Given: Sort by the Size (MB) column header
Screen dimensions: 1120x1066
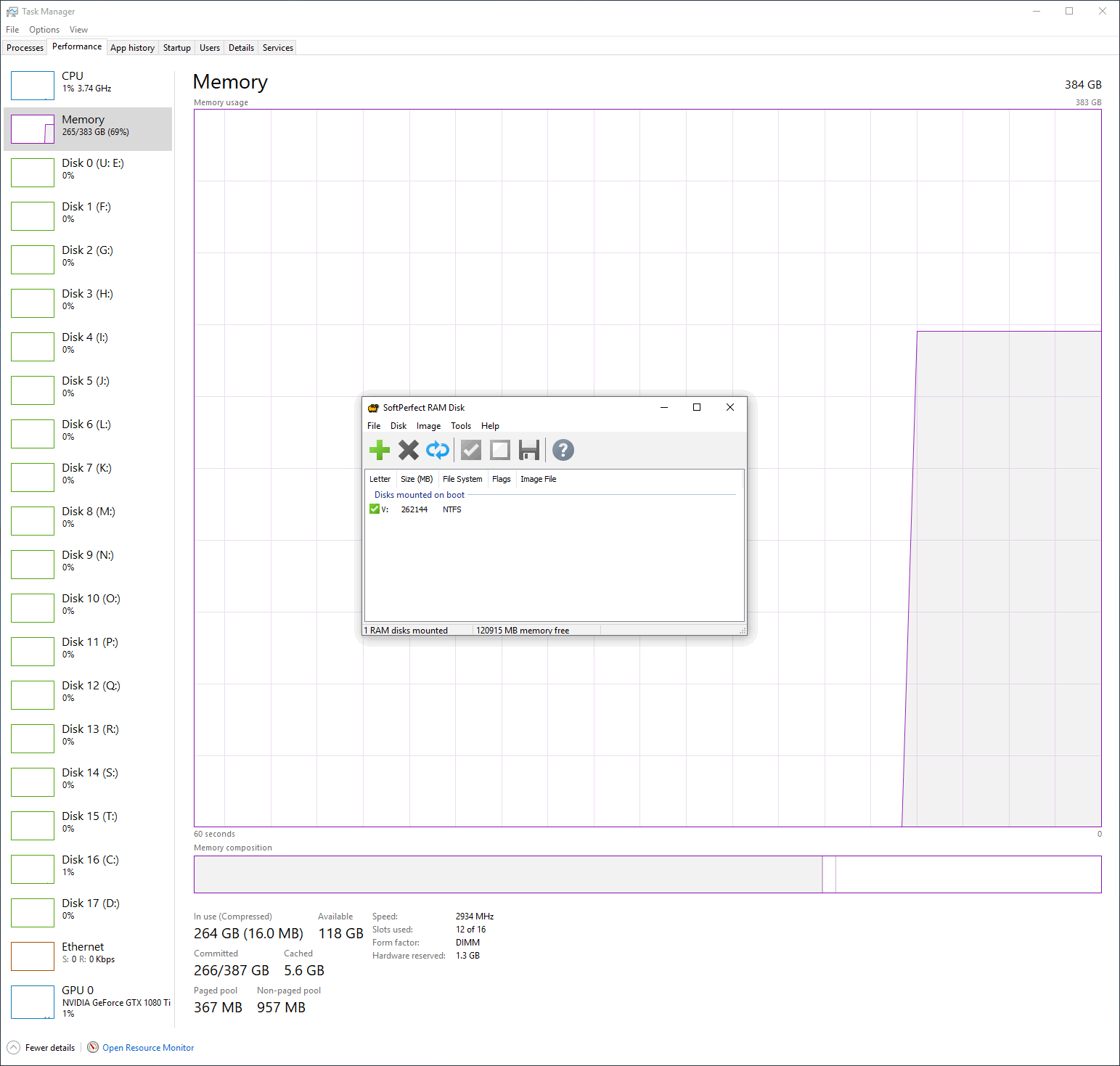Looking at the screenshot, I should pyautogui.click(x=417, y=479).
